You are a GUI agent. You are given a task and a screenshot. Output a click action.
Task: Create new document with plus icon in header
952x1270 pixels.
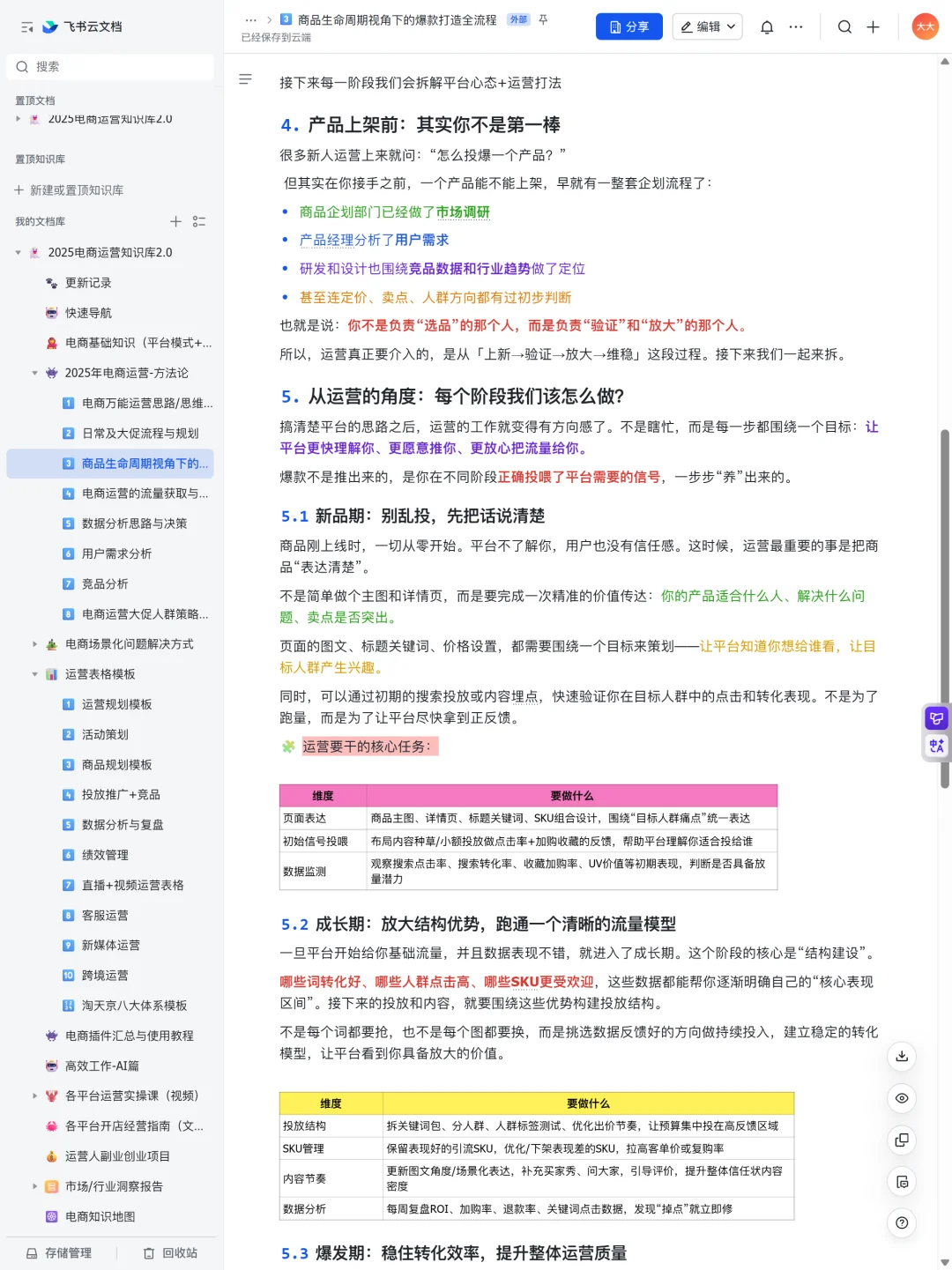click(873, 27)
